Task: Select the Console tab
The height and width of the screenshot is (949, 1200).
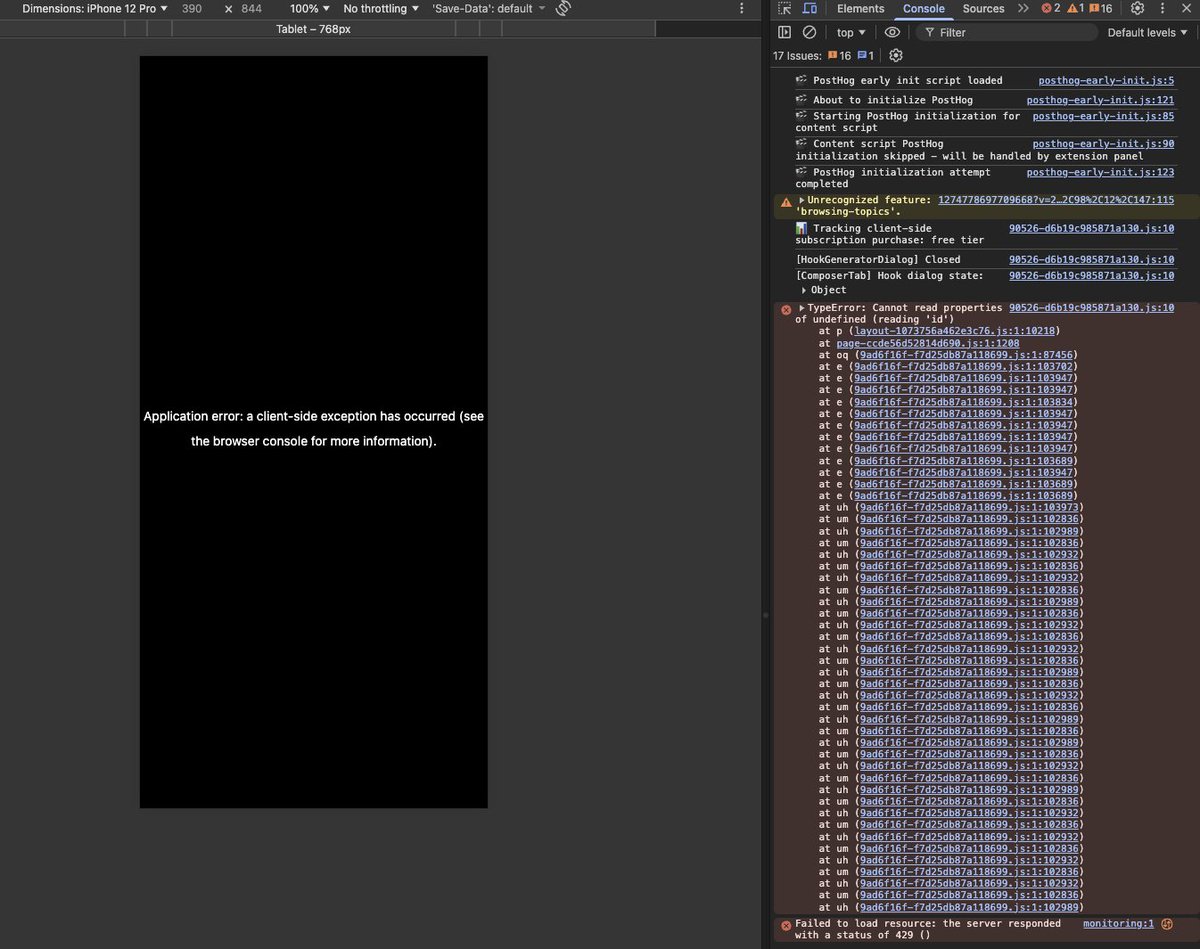Action: (923, 8)
